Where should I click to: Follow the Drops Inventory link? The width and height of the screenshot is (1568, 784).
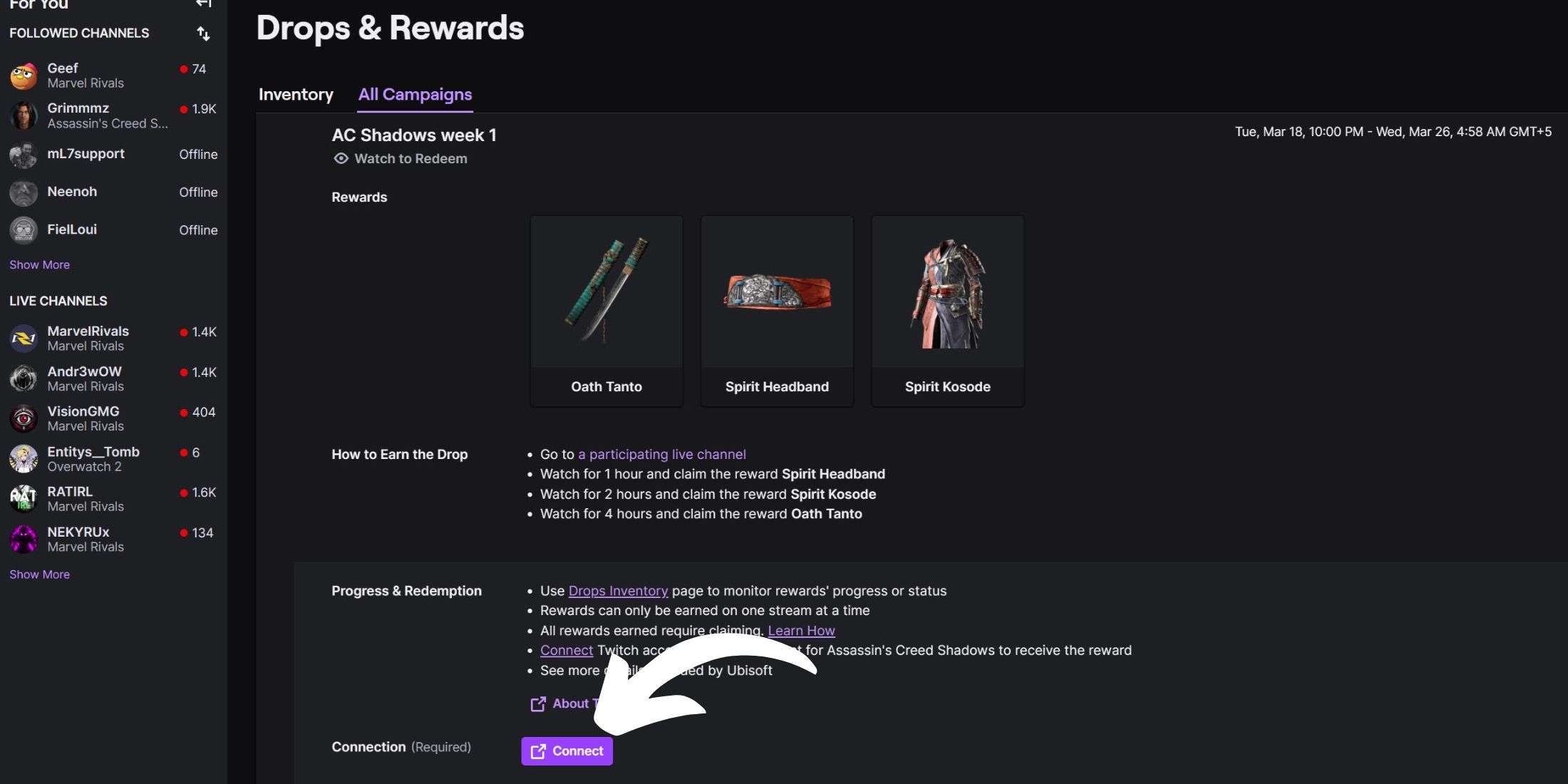point(618,591)
